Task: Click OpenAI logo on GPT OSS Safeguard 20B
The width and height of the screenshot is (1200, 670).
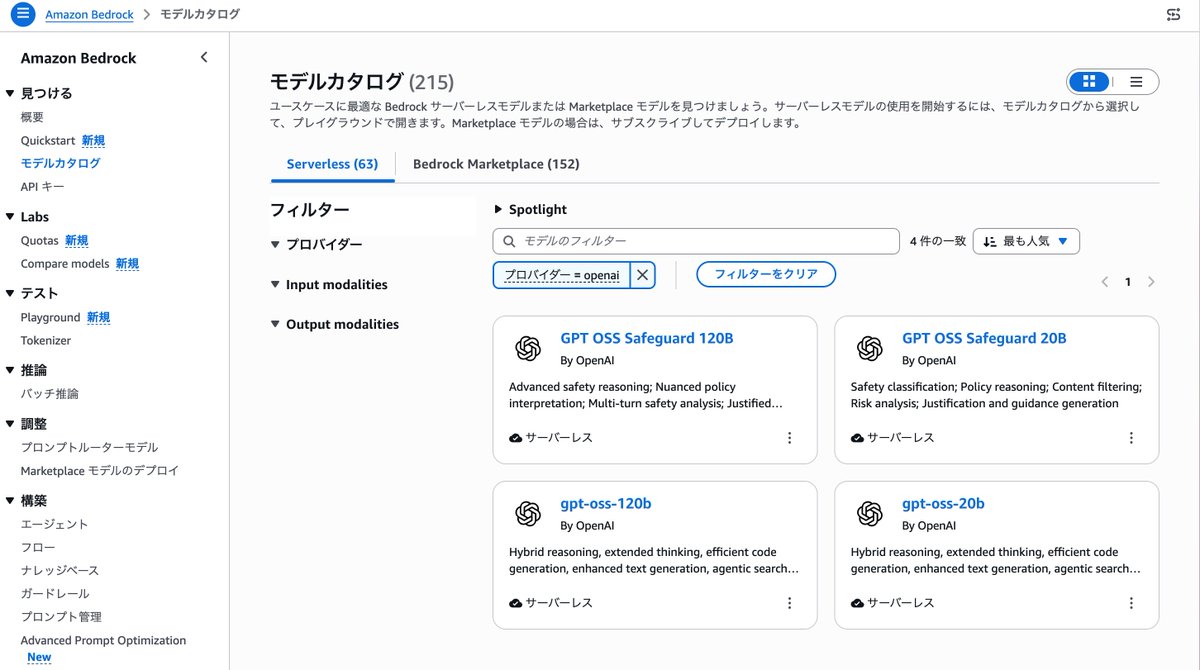Action: [x=870, y=348]
